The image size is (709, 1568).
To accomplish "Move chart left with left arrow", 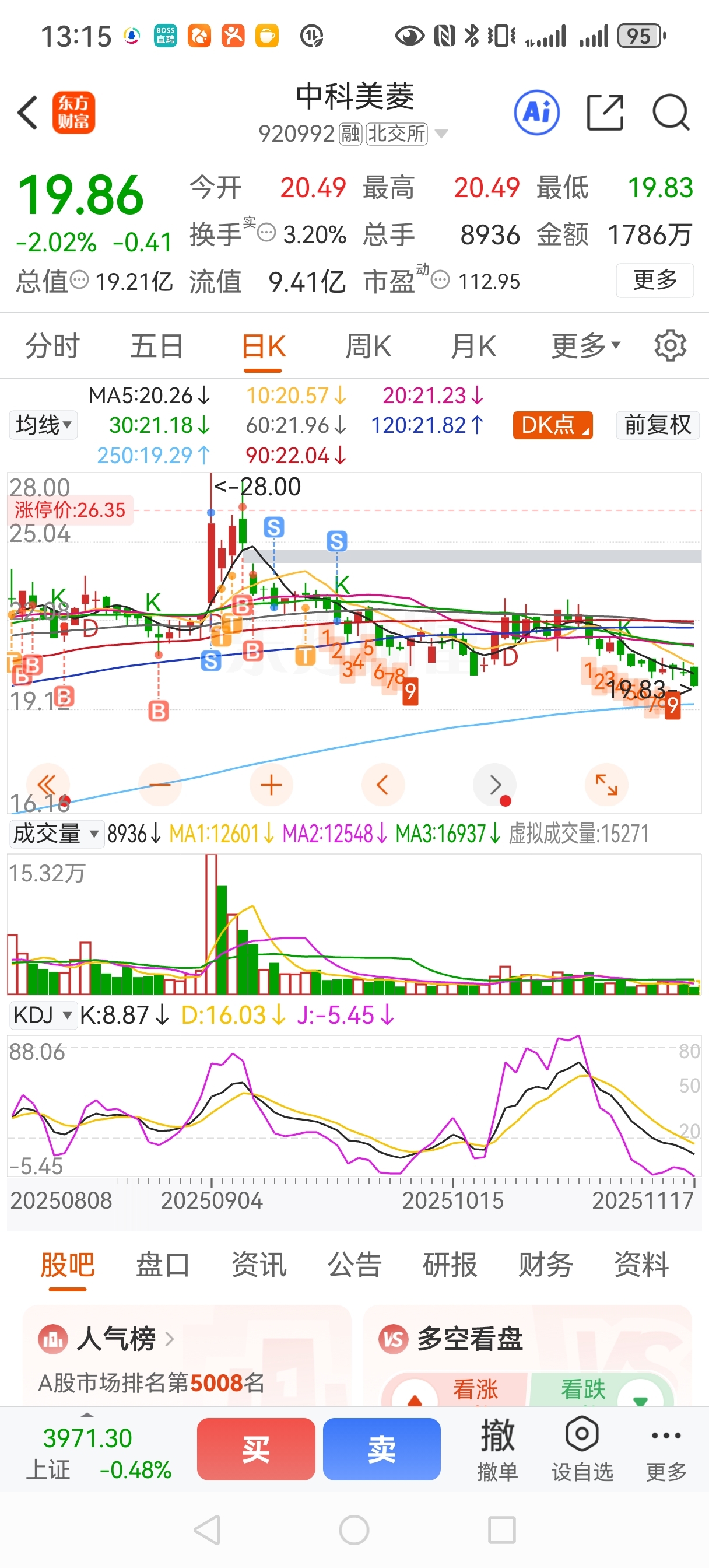I will (x=383, y=785).
